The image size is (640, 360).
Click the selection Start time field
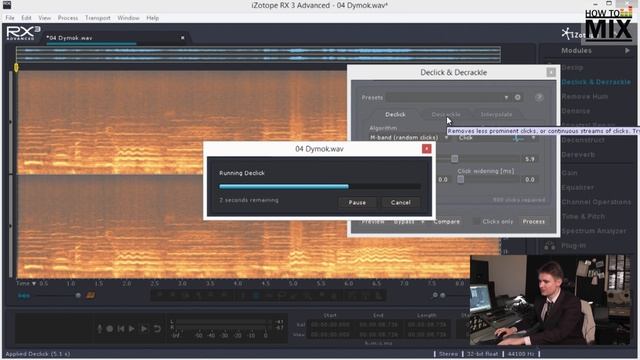[x=330, y=325]
